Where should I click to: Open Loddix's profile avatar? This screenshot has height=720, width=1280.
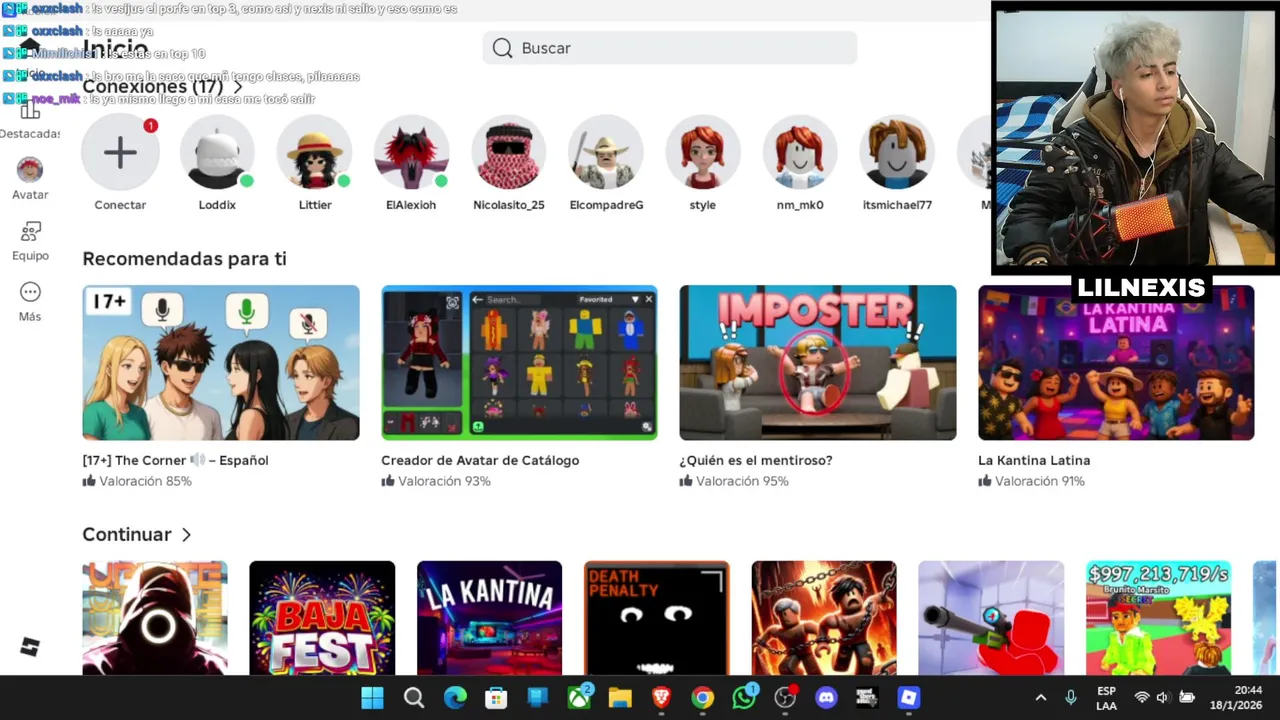tap(217, 153)
